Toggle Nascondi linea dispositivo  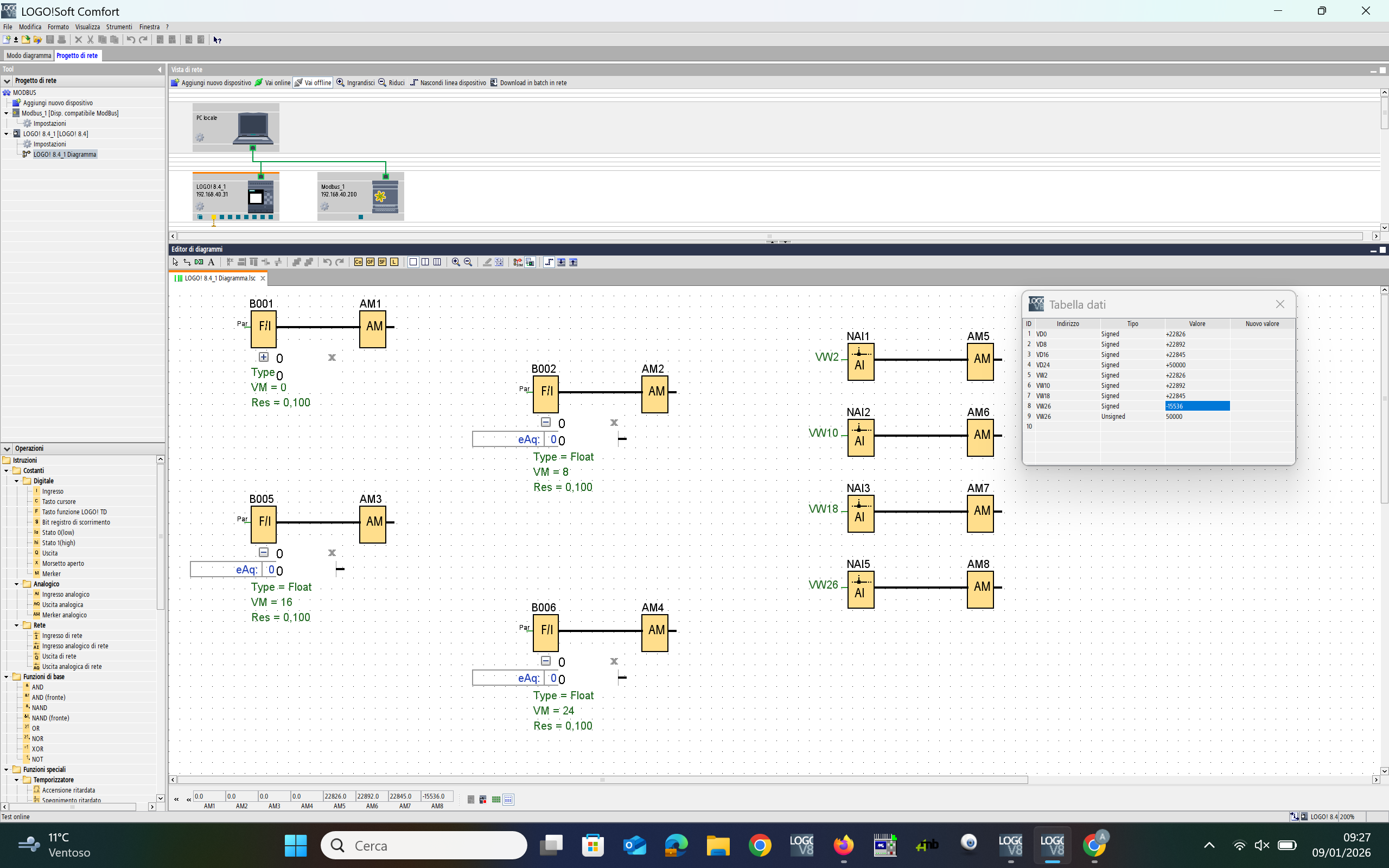point(448,82)
